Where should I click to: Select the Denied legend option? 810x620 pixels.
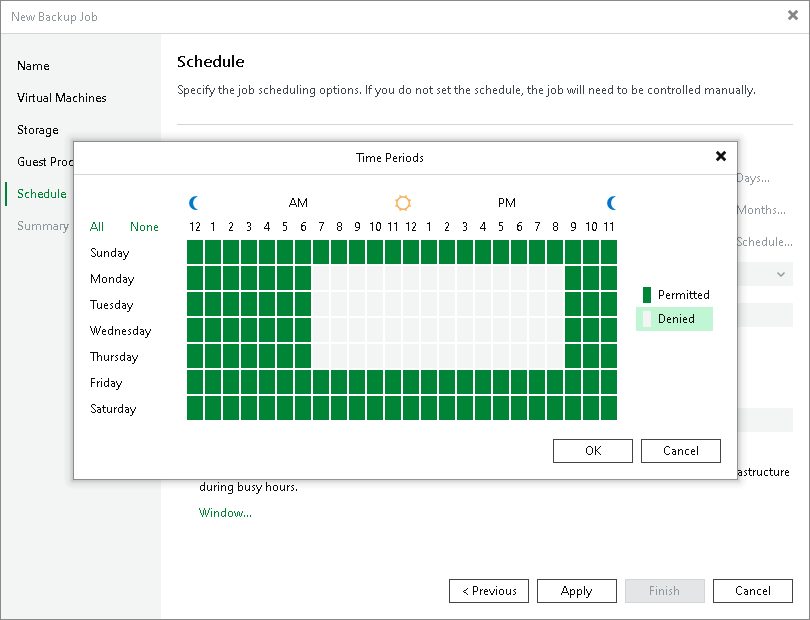point(675,319)
